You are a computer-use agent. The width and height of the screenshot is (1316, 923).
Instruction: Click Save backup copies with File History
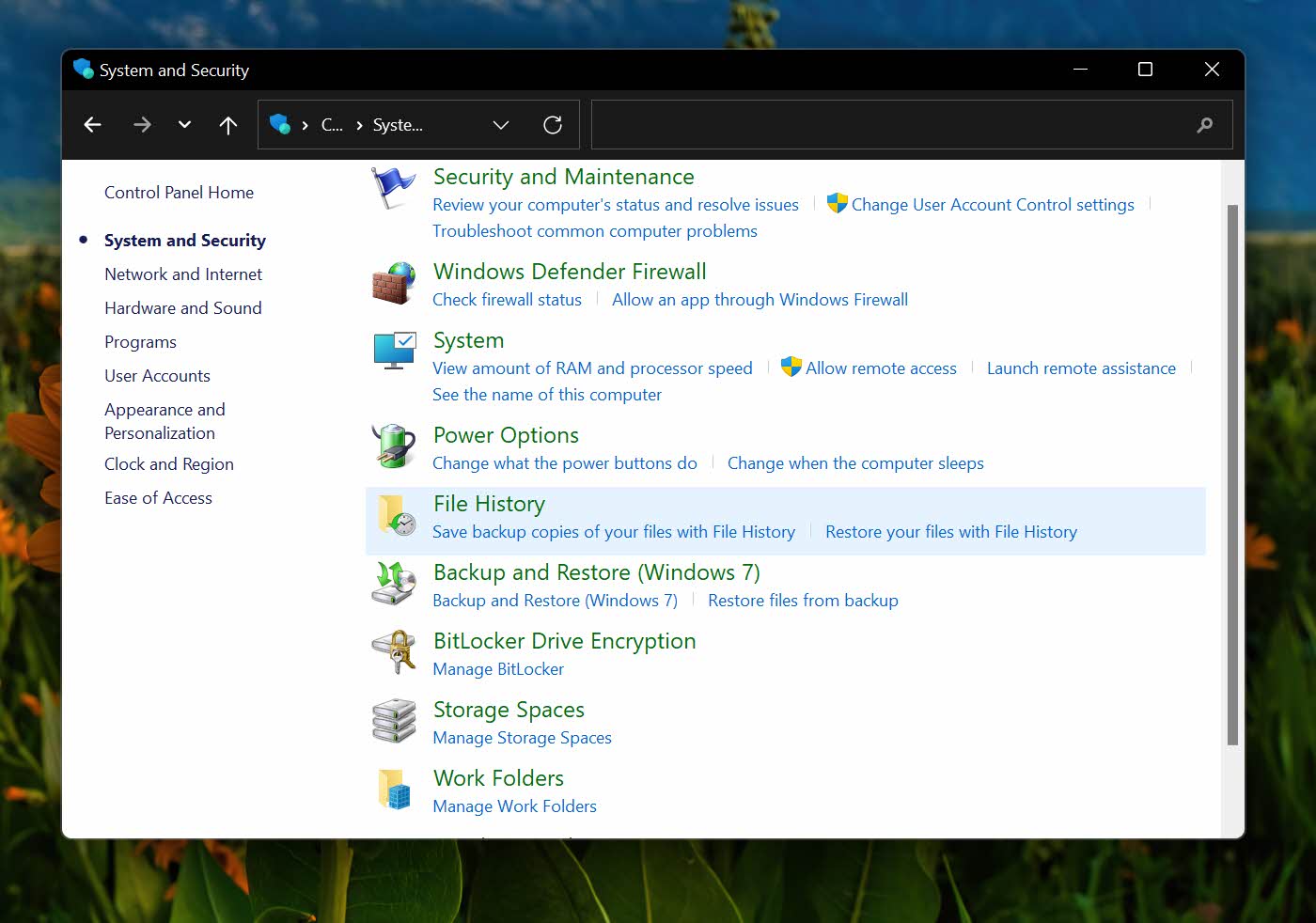click(x=614, y=532)
